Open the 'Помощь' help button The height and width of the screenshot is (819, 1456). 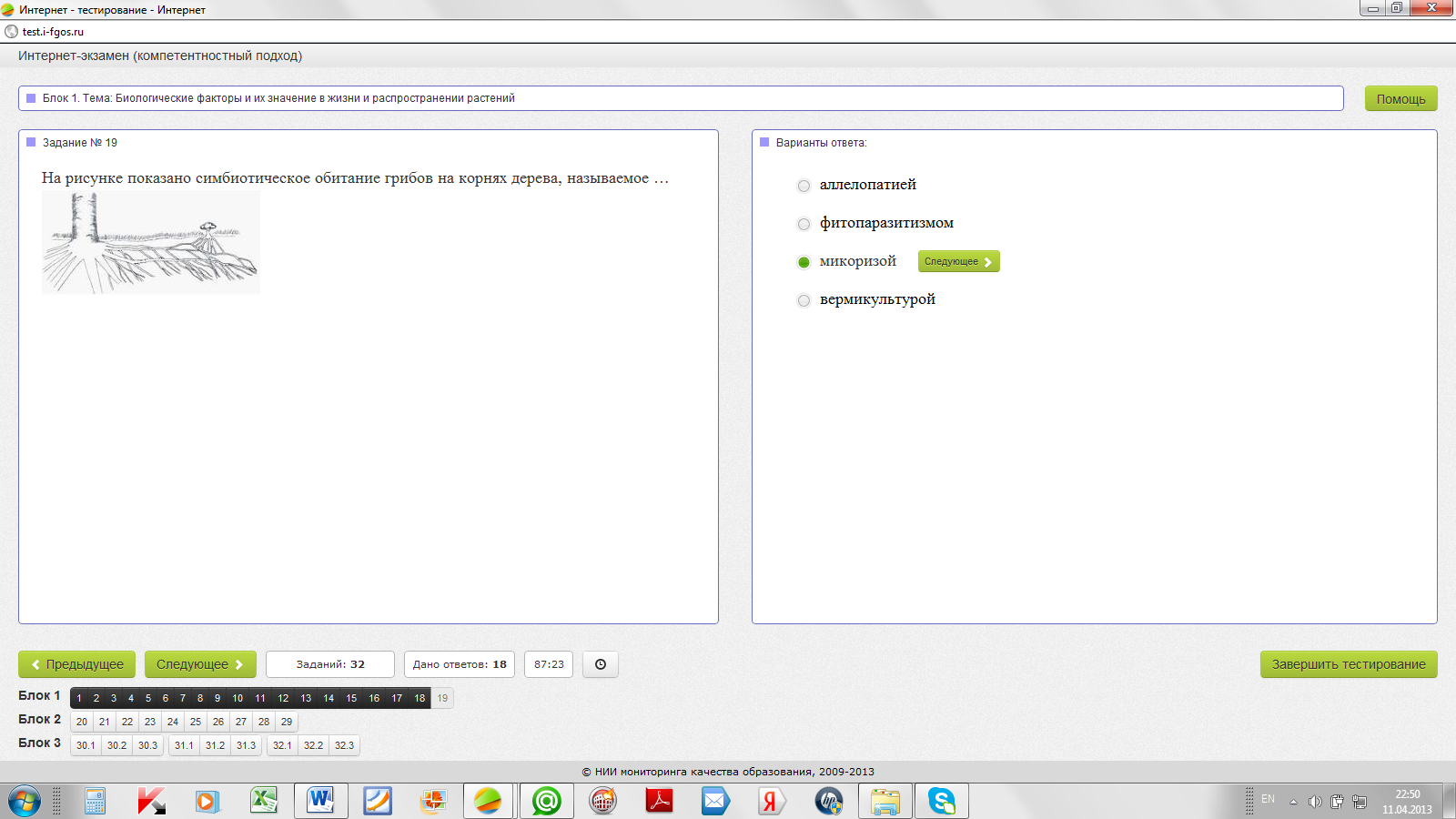[1400, 98]
